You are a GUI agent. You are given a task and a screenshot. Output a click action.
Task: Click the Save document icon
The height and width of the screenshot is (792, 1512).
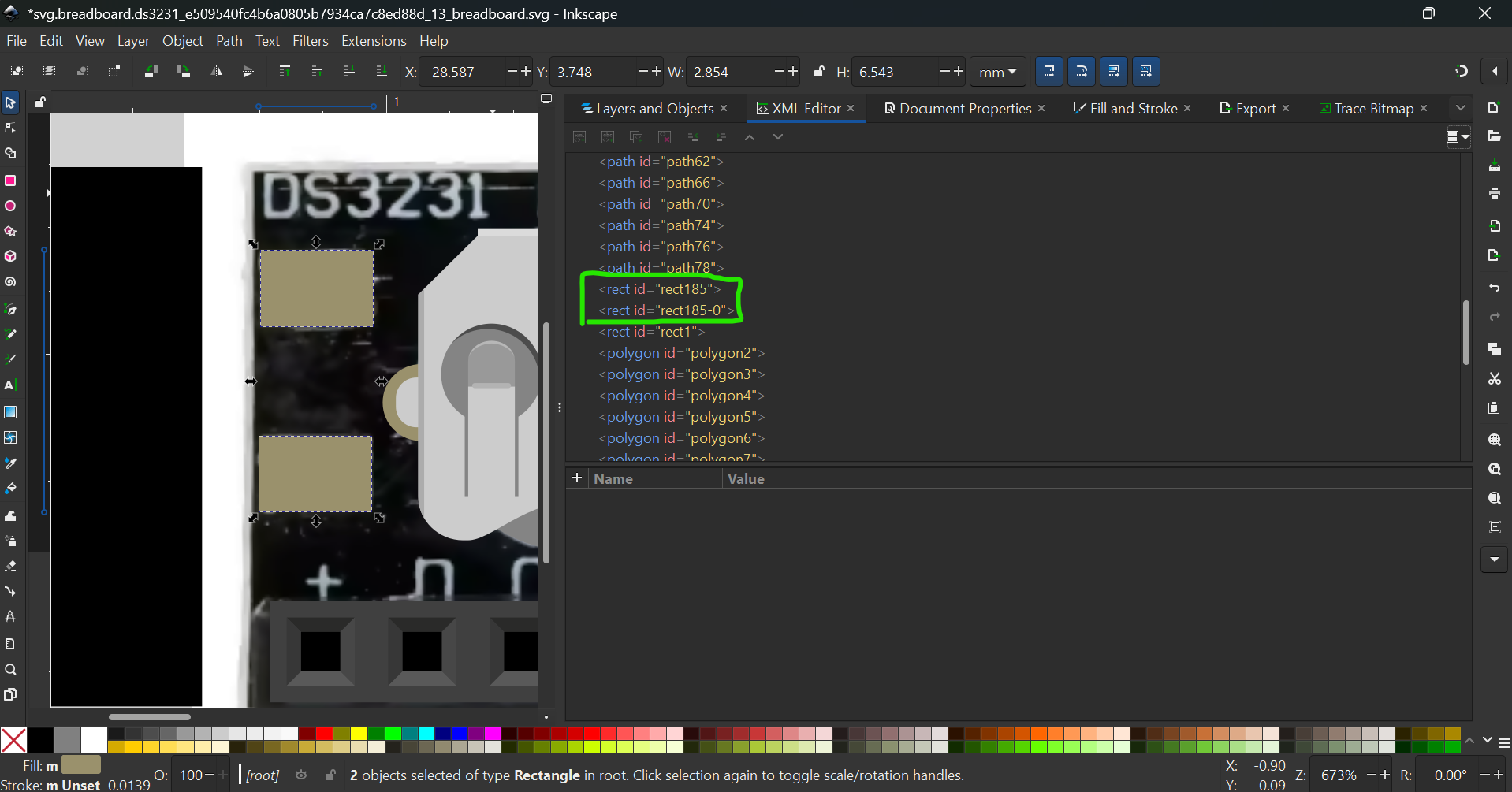pyautogui.click(x=1494, y=165)
